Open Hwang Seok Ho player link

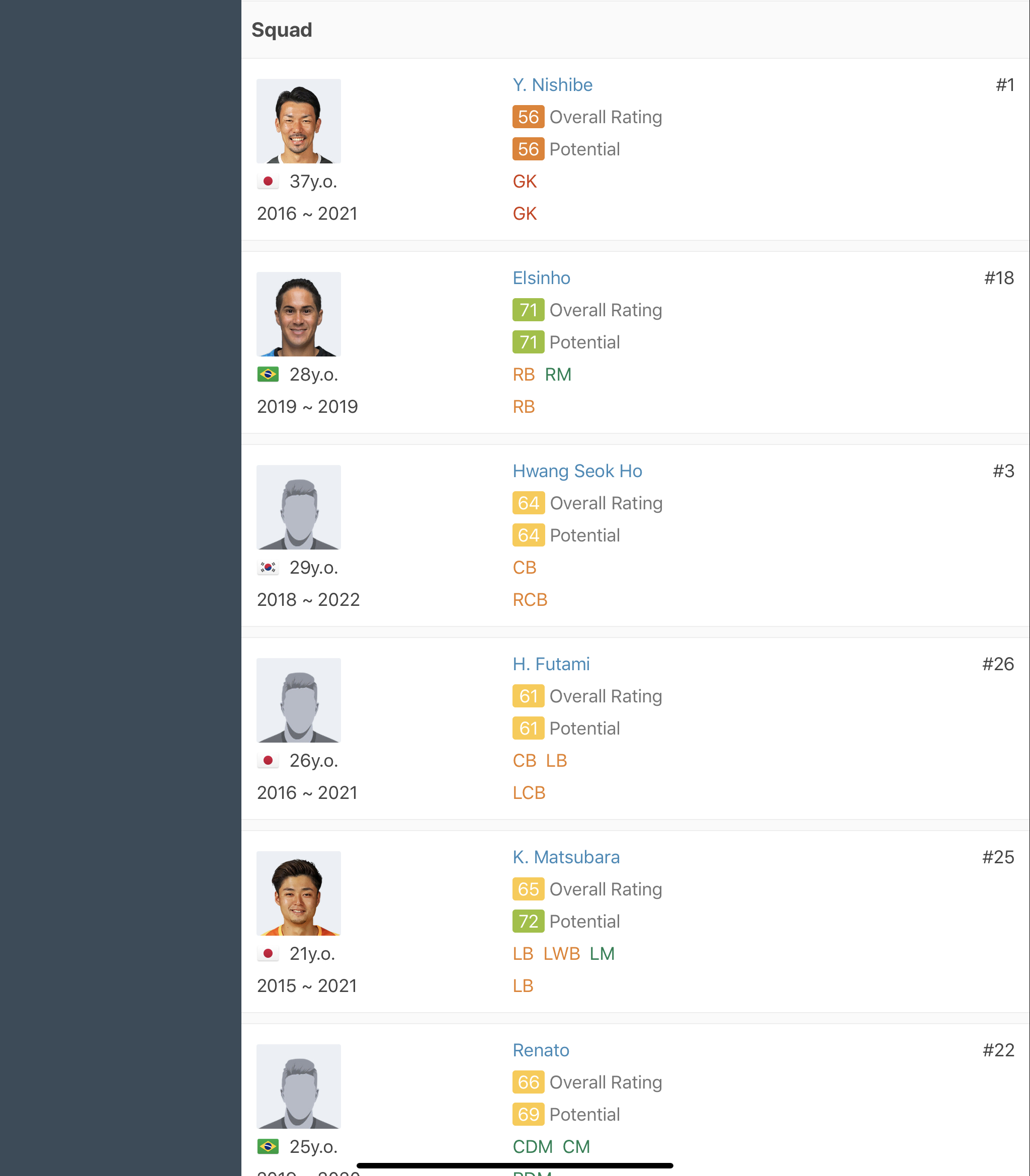[577, 471]
